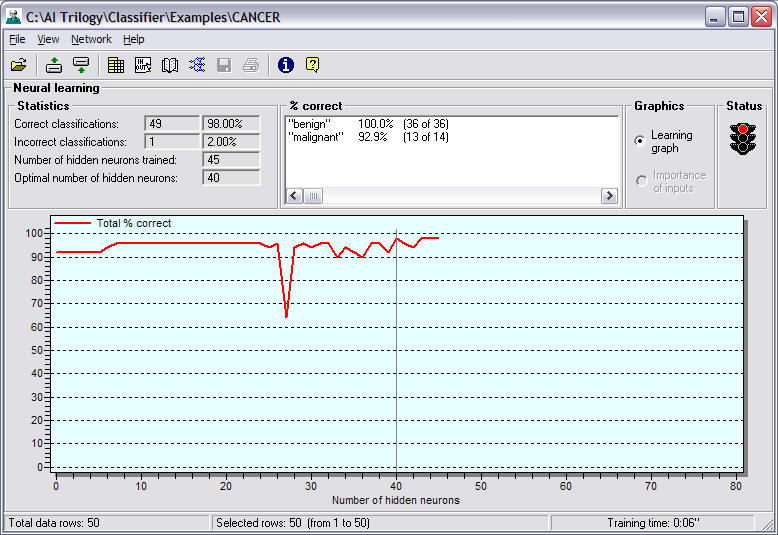Viewport: 778px width, 535px height.
Task: Click the application icon in title bar
Action: 13,17
